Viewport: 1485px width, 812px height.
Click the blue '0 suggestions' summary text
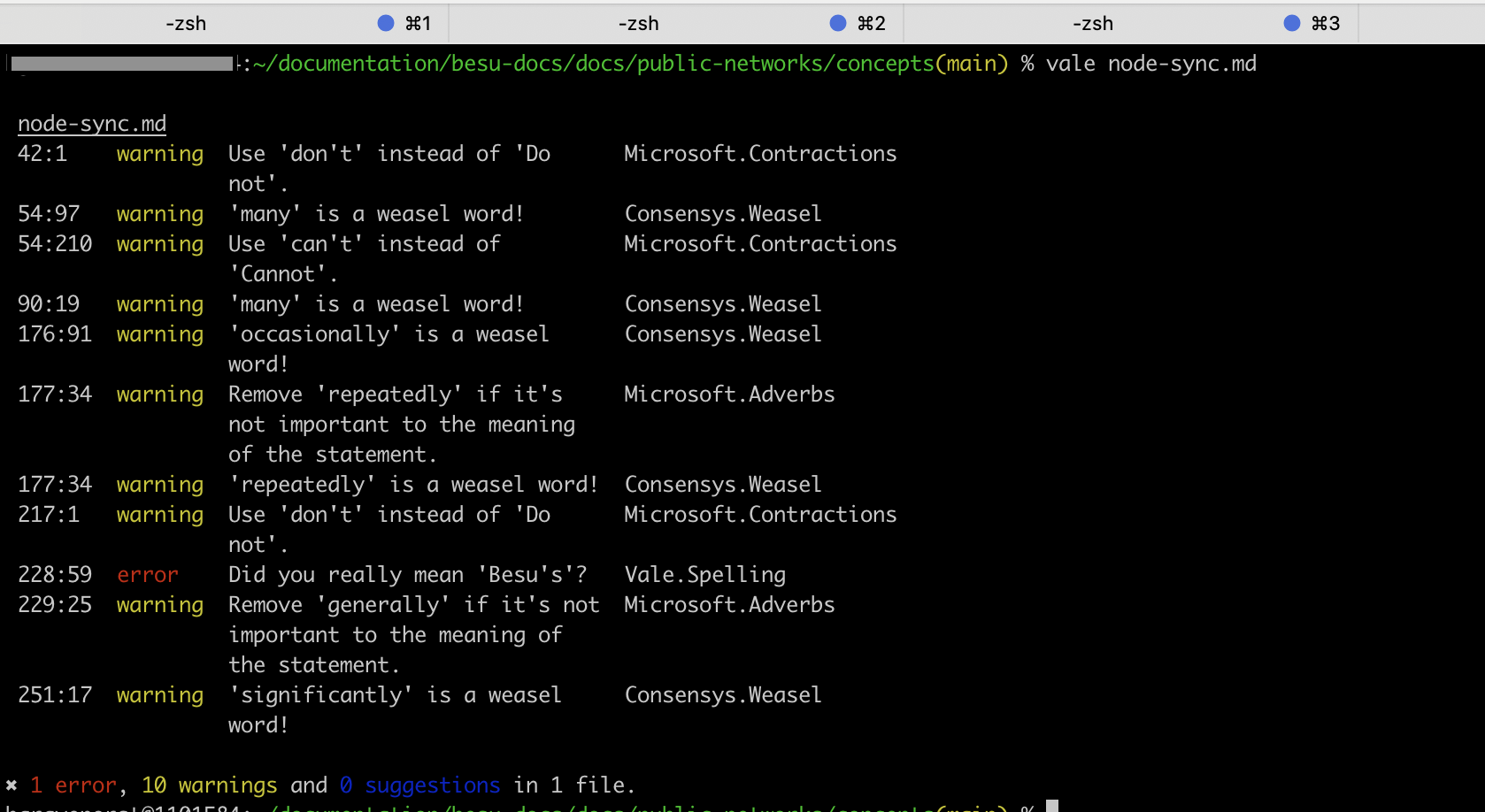click(x=419, y=785)
